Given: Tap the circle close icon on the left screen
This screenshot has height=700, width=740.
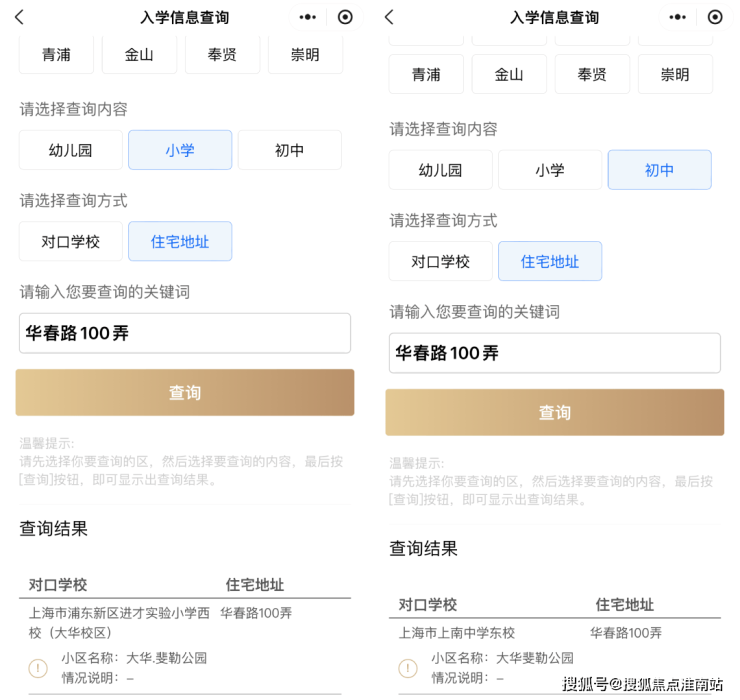Looking at the screenshot, I should pos(345,17).
